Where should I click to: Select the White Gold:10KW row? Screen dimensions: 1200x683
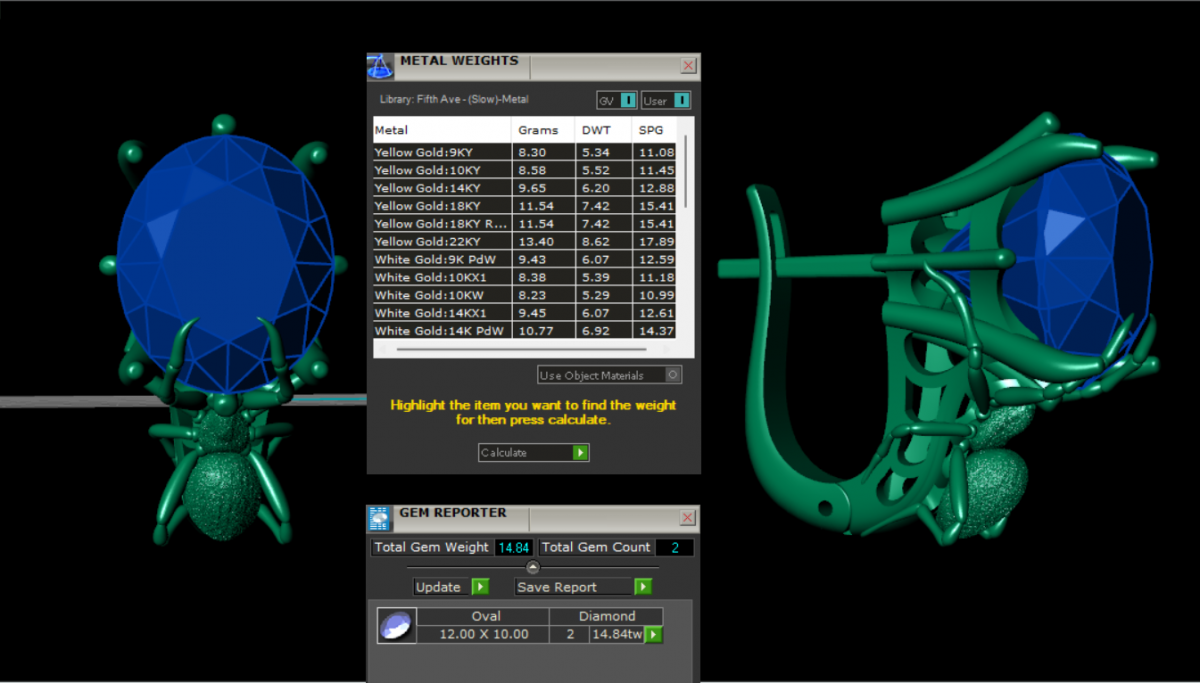[440, 295]
